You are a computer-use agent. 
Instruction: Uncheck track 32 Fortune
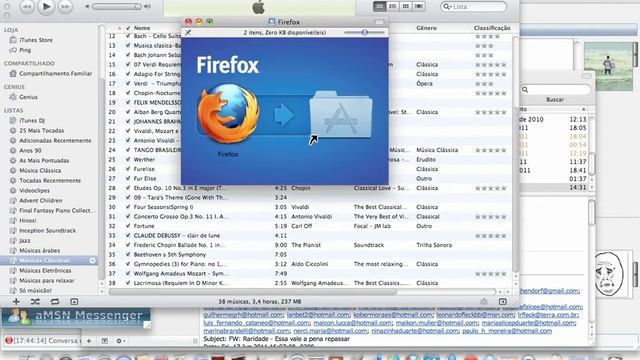click(128, 226)
